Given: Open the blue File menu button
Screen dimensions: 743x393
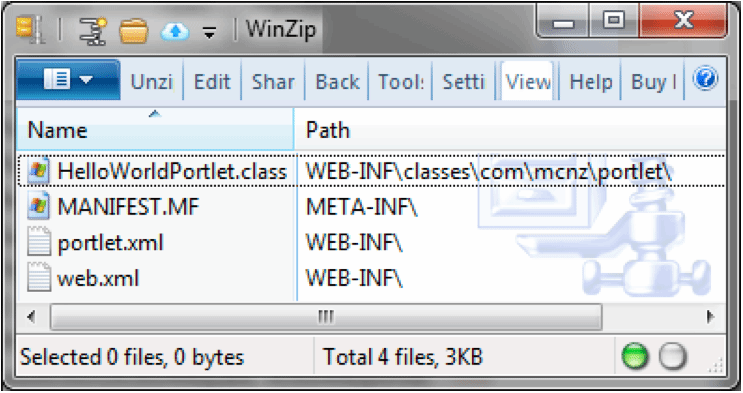Looking at the screenshot, I should [x=68, y=80].
